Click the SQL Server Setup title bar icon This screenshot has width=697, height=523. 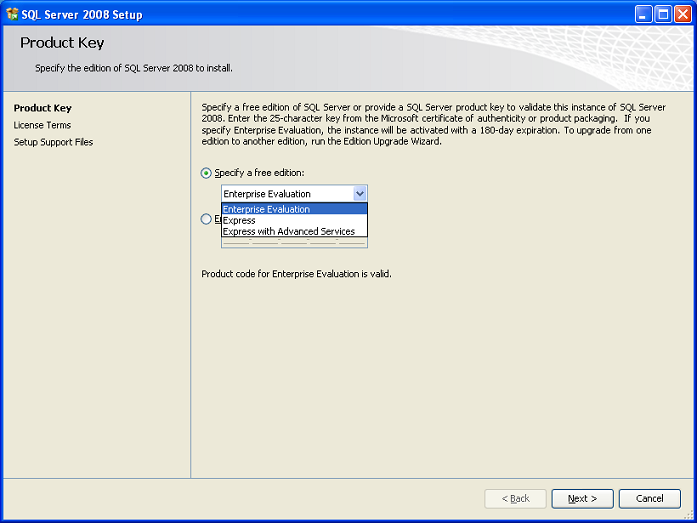coord(12,14)
